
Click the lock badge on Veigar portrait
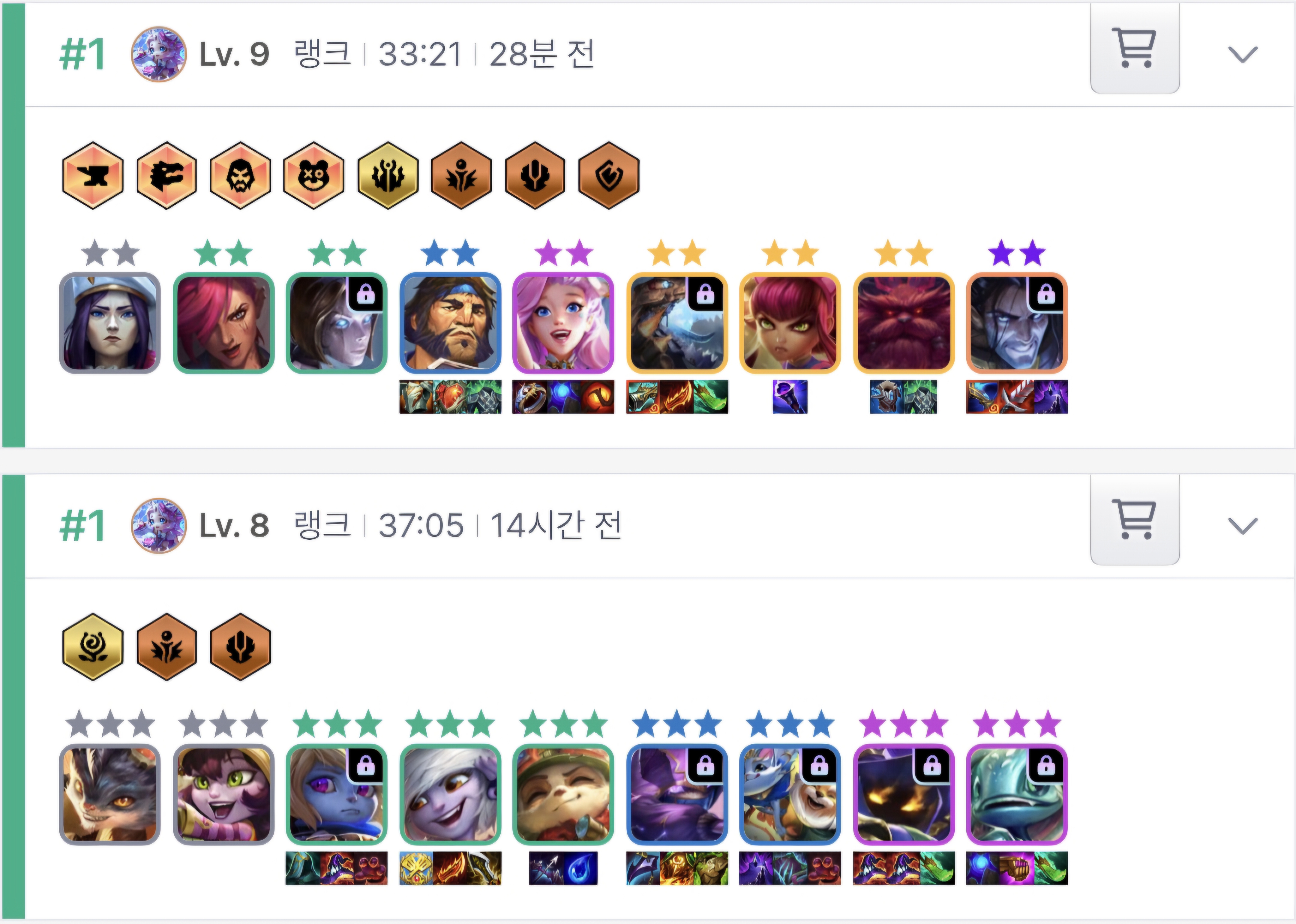932,765
